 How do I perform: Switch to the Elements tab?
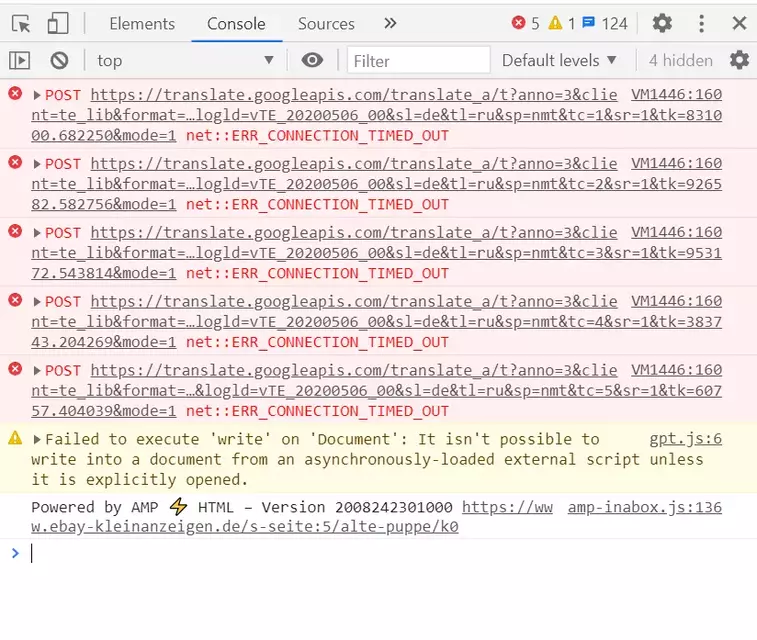click(x=142, y=24)
